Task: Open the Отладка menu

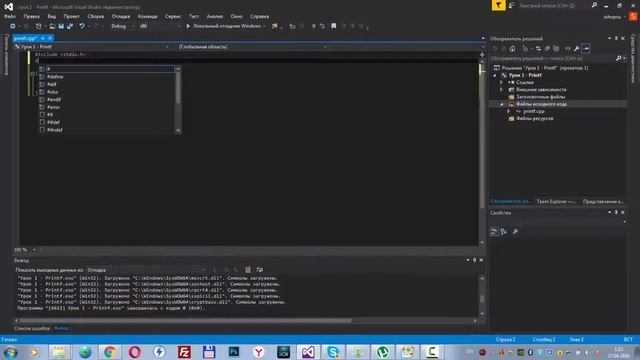Action: click(121, 16)
